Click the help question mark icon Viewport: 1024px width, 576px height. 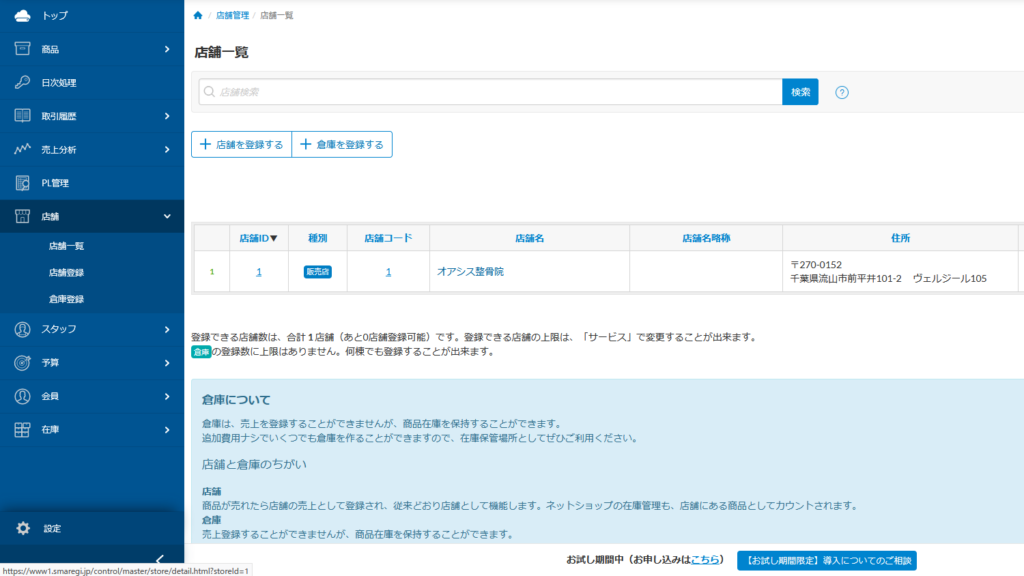[x=842, y=92]
